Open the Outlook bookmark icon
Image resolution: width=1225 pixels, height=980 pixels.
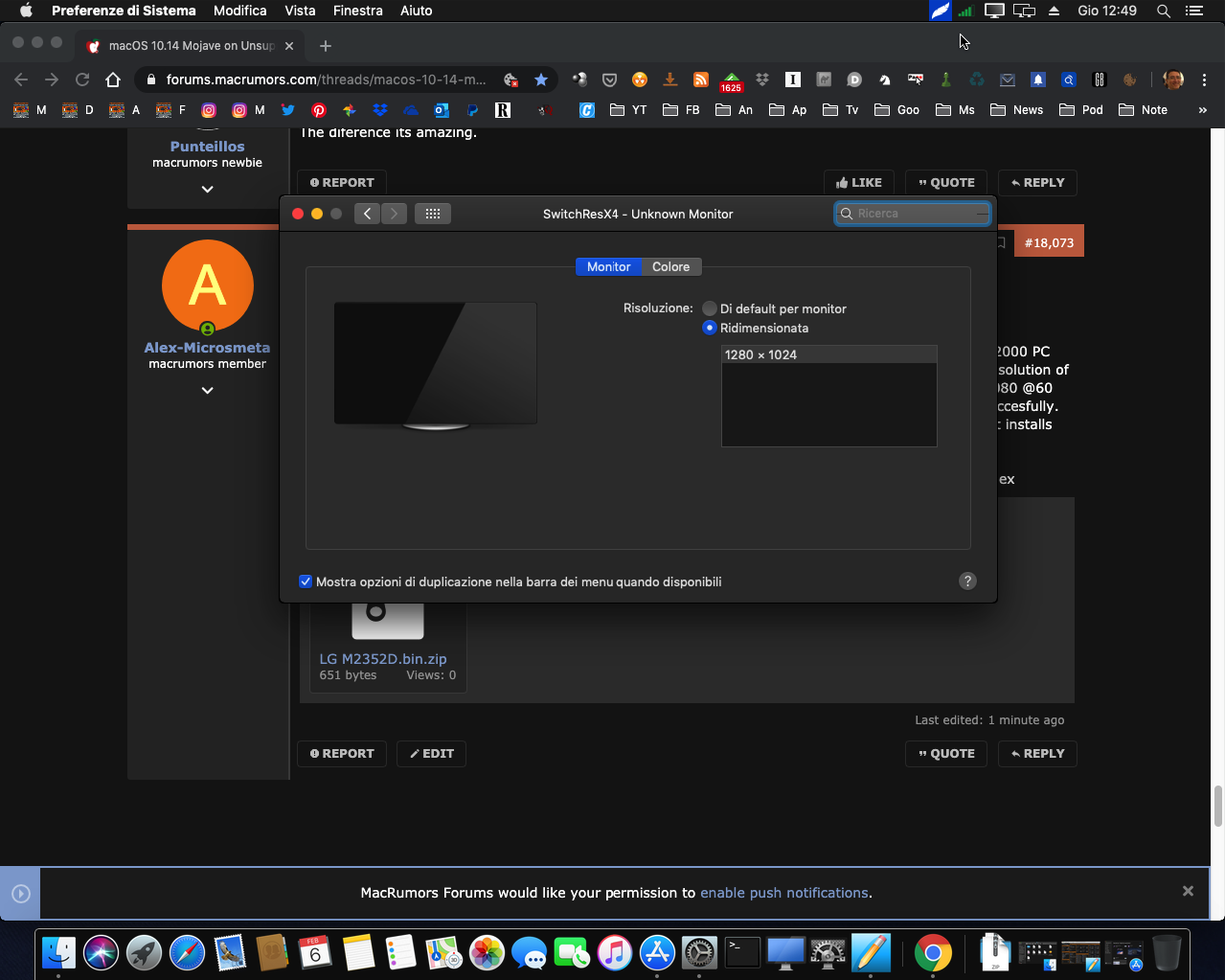click(442, 110)
